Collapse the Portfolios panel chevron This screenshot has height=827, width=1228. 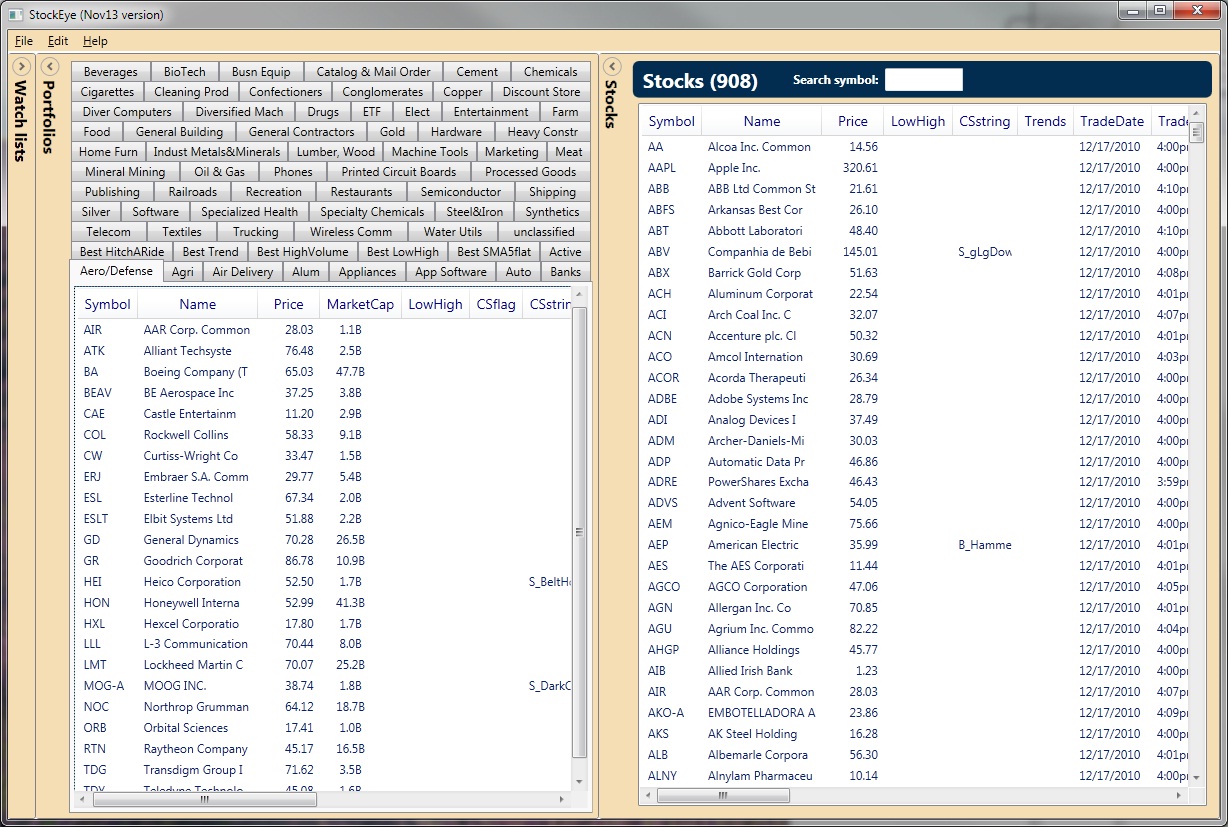[x=50, y=66]
